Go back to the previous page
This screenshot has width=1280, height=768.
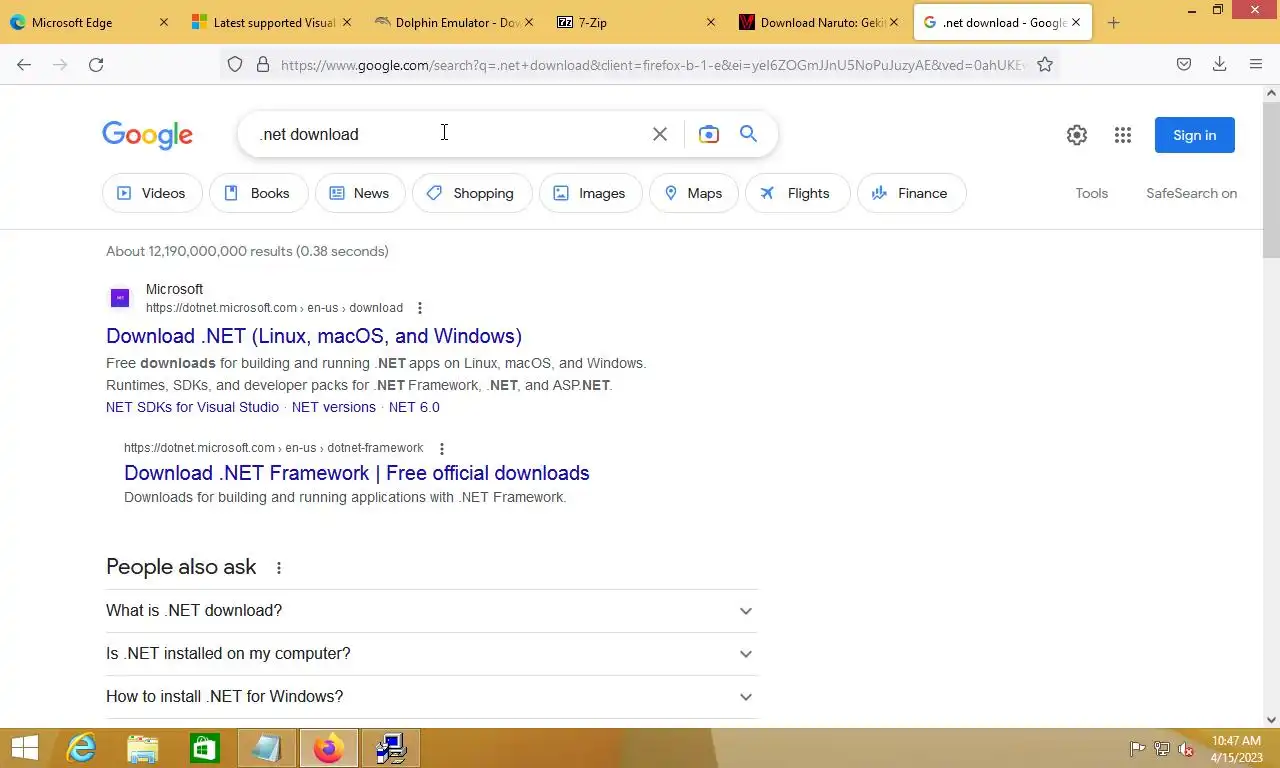[x=24, y=64]
